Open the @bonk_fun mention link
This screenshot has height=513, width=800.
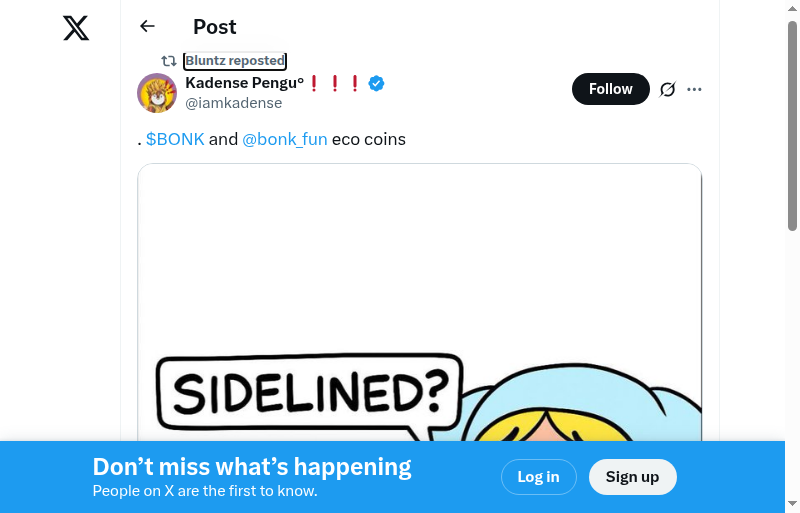pyautogui.click(x=285, y=139)
